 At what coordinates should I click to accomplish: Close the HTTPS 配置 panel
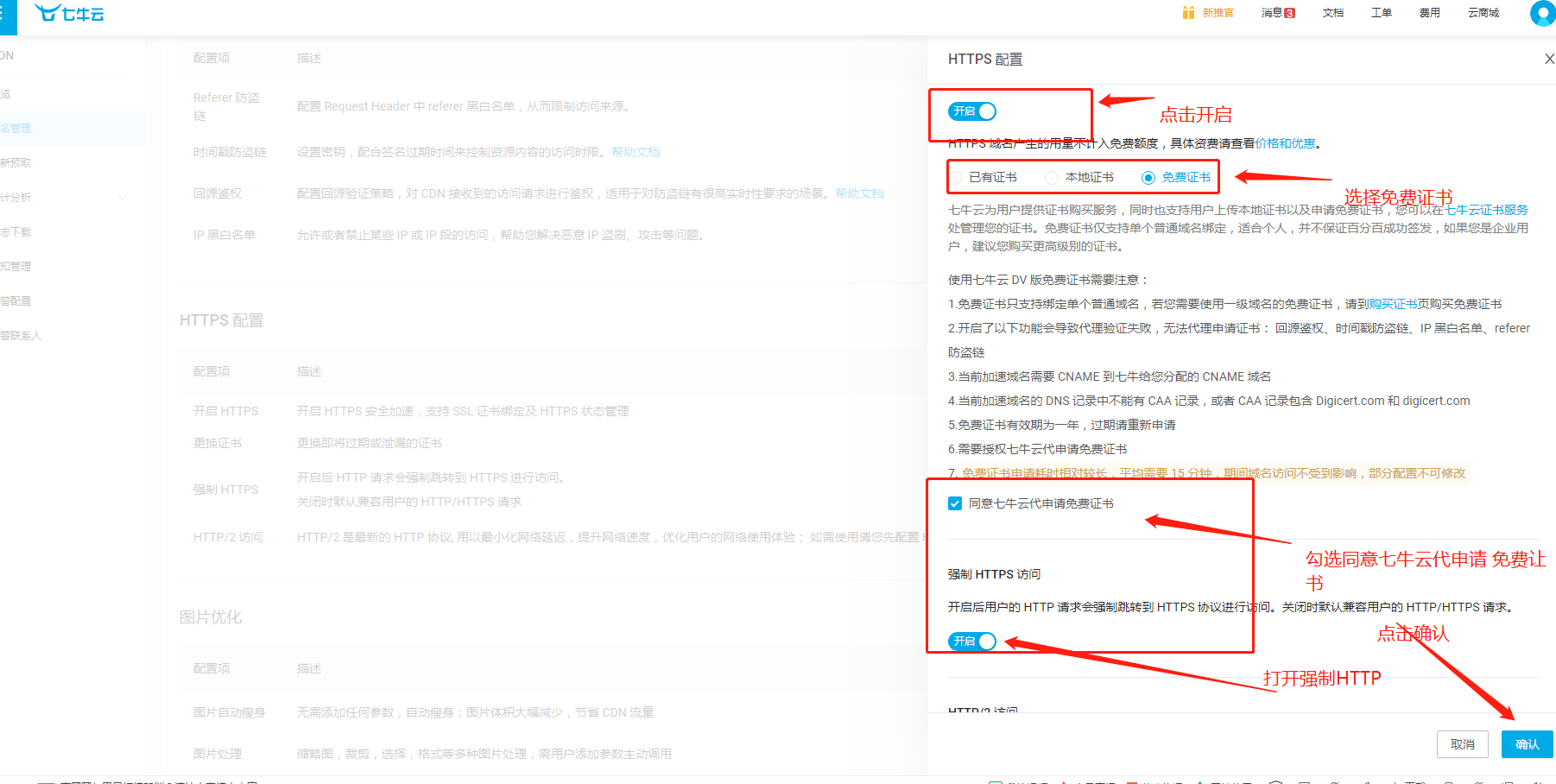coord(1549,59)
